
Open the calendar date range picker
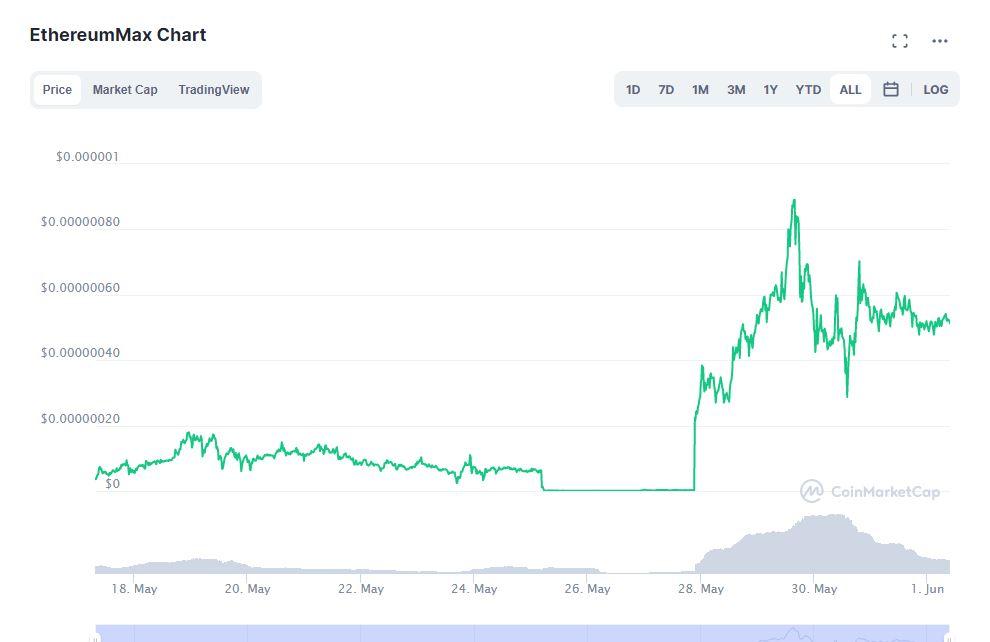(x=890, y=89)
